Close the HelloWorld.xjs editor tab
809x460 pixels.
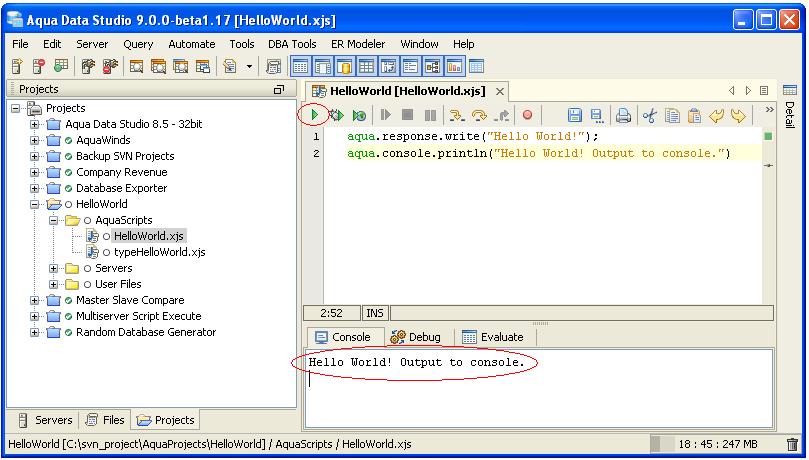tap(499, 92)
